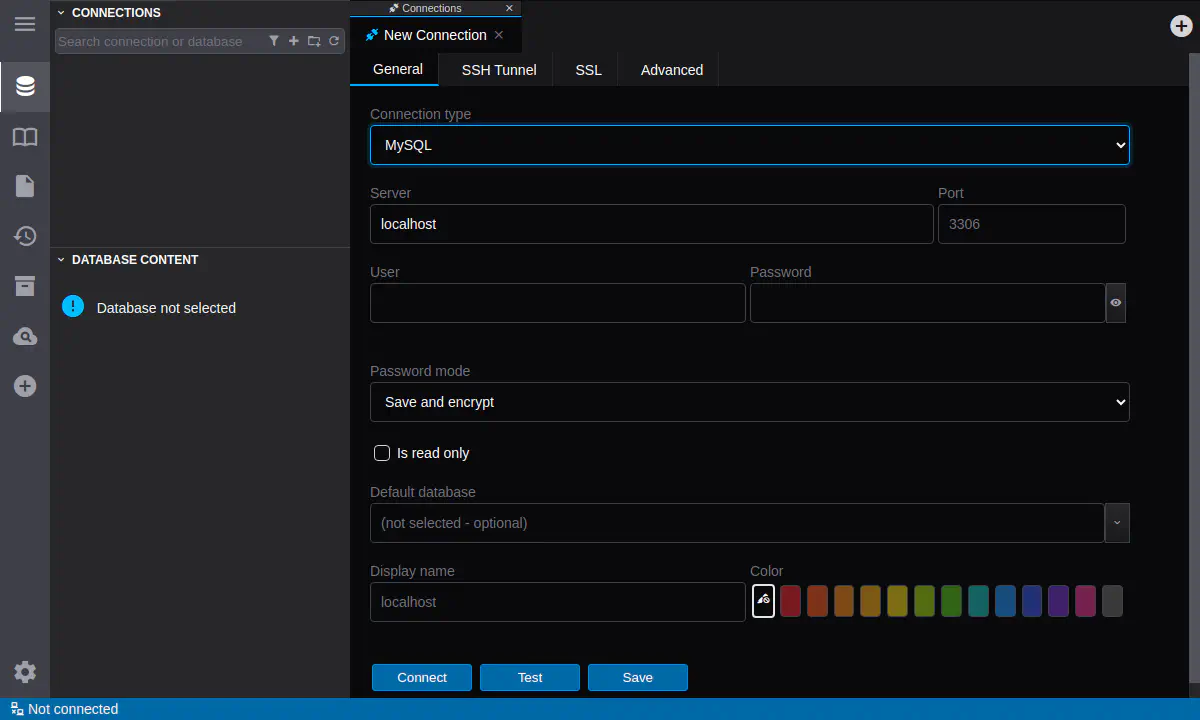Open the settings gear icon
Screen dimensions: 1200x720
(x=25, y=672)
